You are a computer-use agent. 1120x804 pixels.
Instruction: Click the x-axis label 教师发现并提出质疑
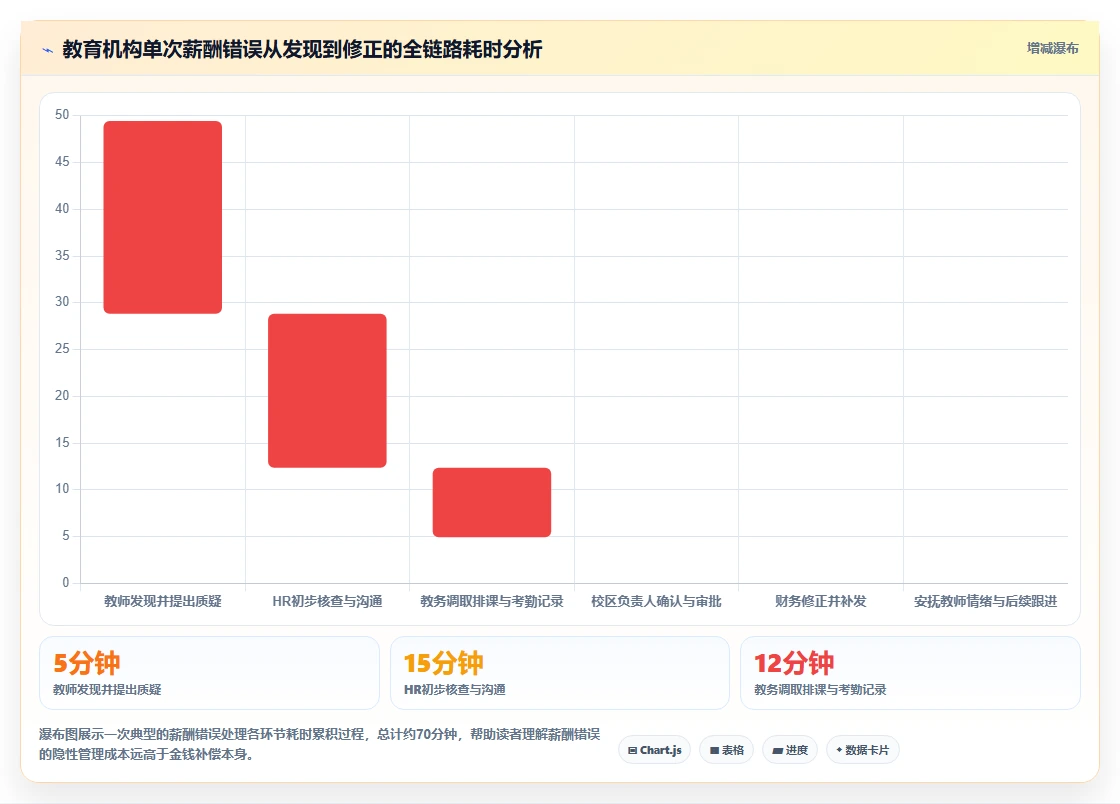tap(163, 601)
